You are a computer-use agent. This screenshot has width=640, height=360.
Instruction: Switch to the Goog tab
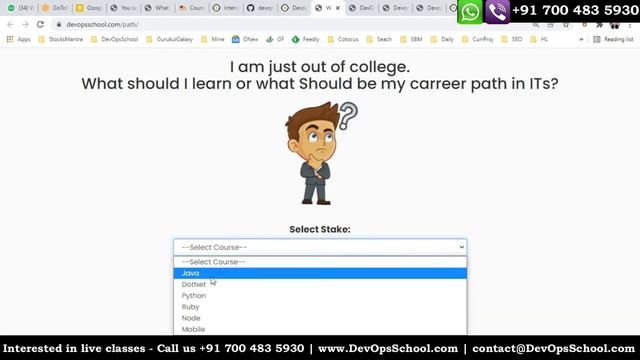click(x=89, y=8)
